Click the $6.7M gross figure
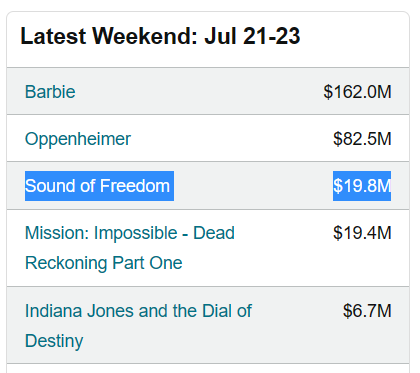The width and height of the screenshot is (420, 373). [367, 311]
